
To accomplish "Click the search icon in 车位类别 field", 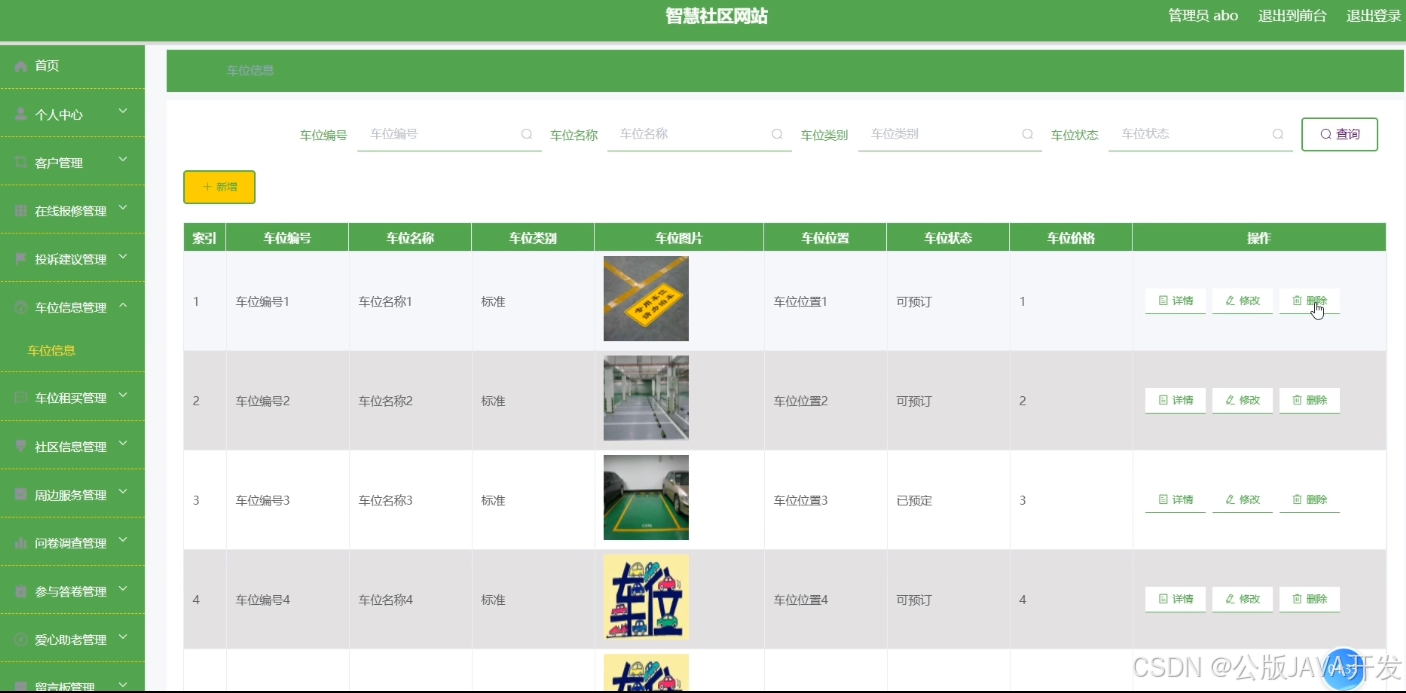I will (1027, 134).
